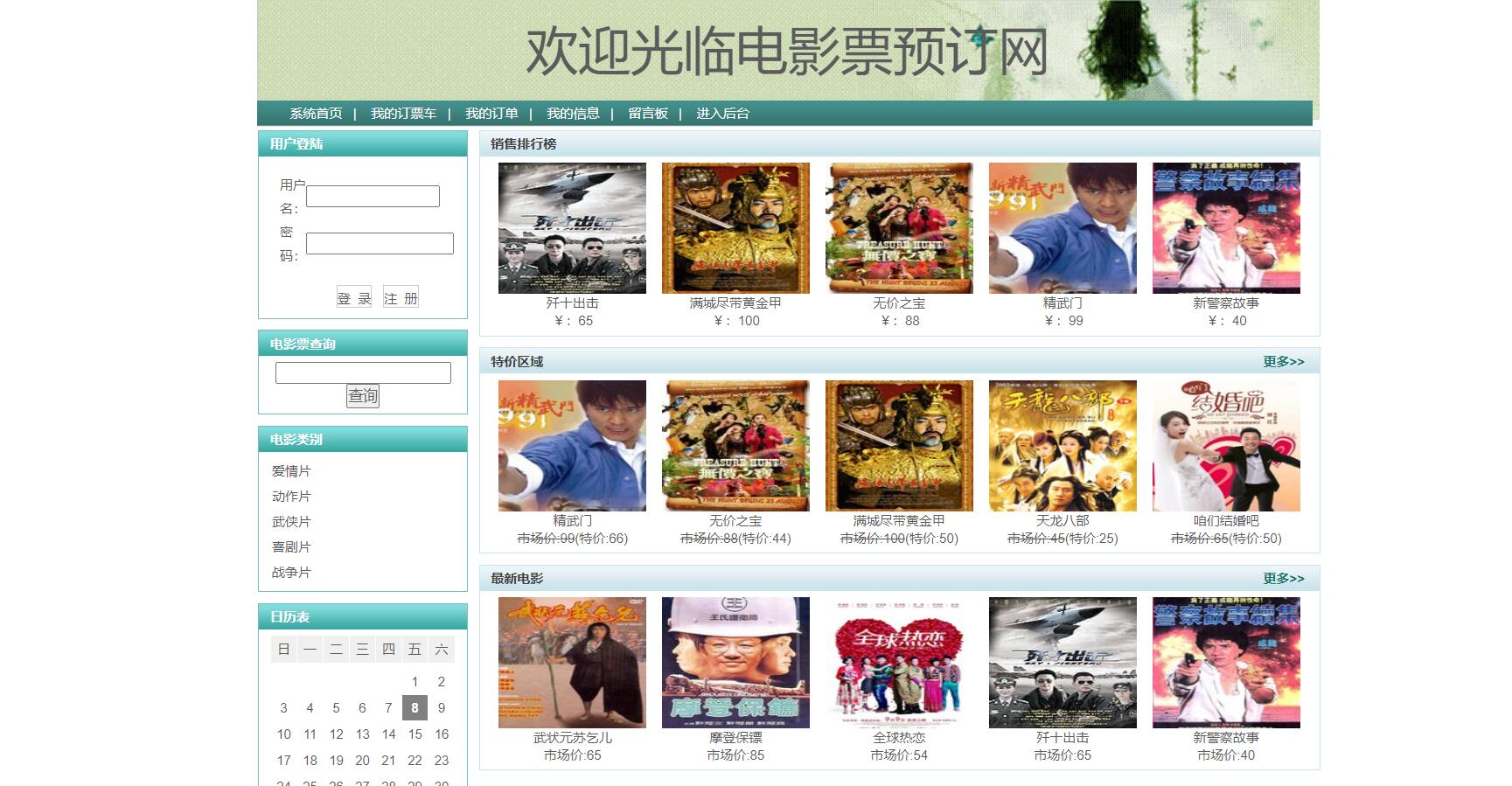Click price text 市场价:54
This screenshot has width=1512, height=786.
899,755
